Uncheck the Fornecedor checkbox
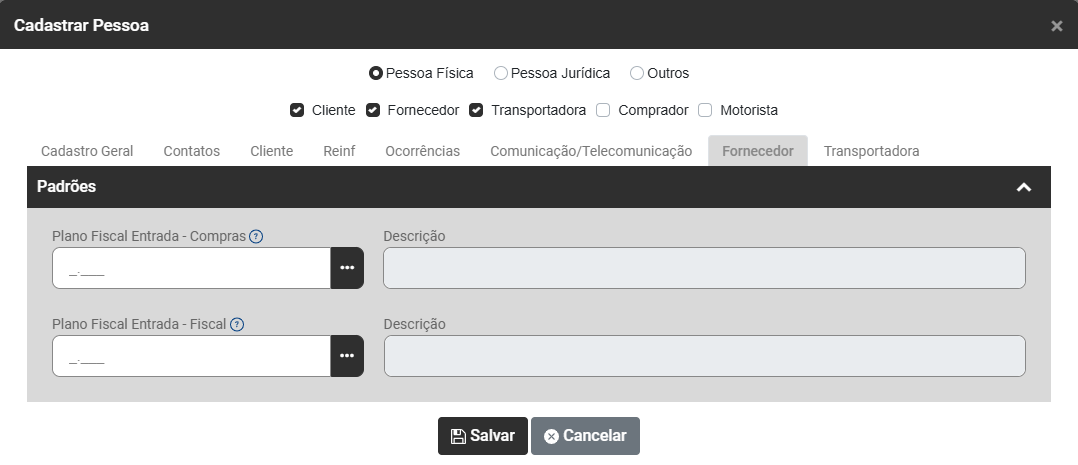Viewport: 1078px width, 465px height. coord(373,110)
